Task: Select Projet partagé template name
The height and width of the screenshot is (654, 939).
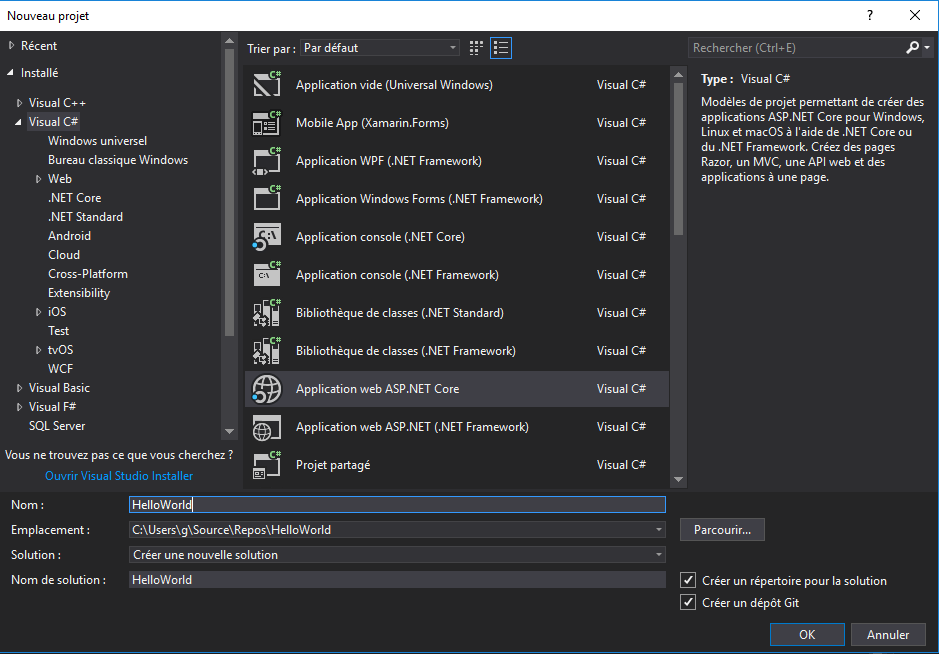Action: 333,465
